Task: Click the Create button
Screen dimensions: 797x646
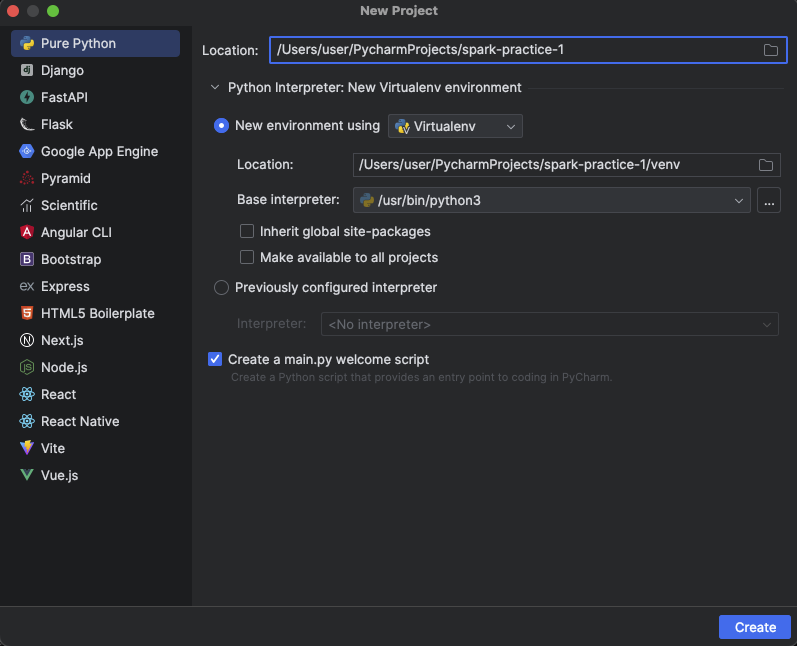Action: [755, 627]
